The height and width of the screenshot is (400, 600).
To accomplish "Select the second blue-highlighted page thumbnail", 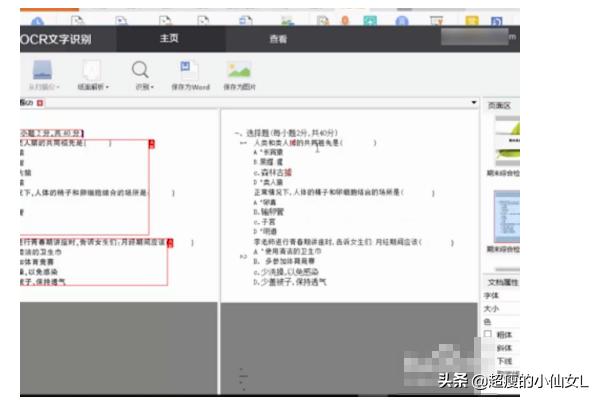I will click(507, 216).
